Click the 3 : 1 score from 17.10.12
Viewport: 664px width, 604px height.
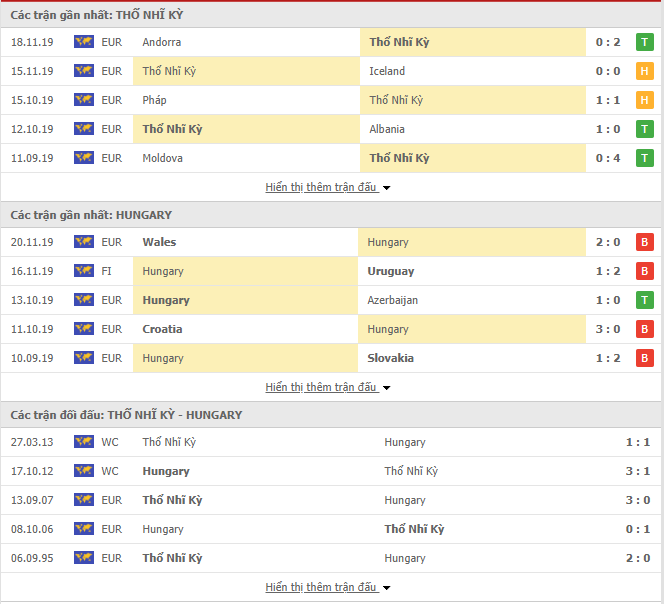click(x=638, y=471)
